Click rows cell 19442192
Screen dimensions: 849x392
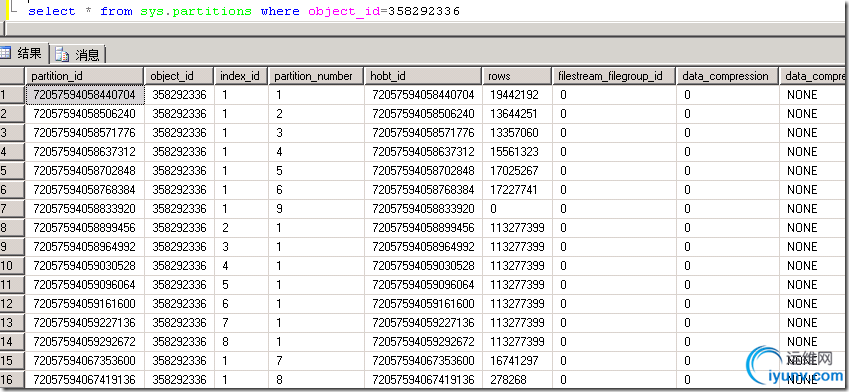517,95
